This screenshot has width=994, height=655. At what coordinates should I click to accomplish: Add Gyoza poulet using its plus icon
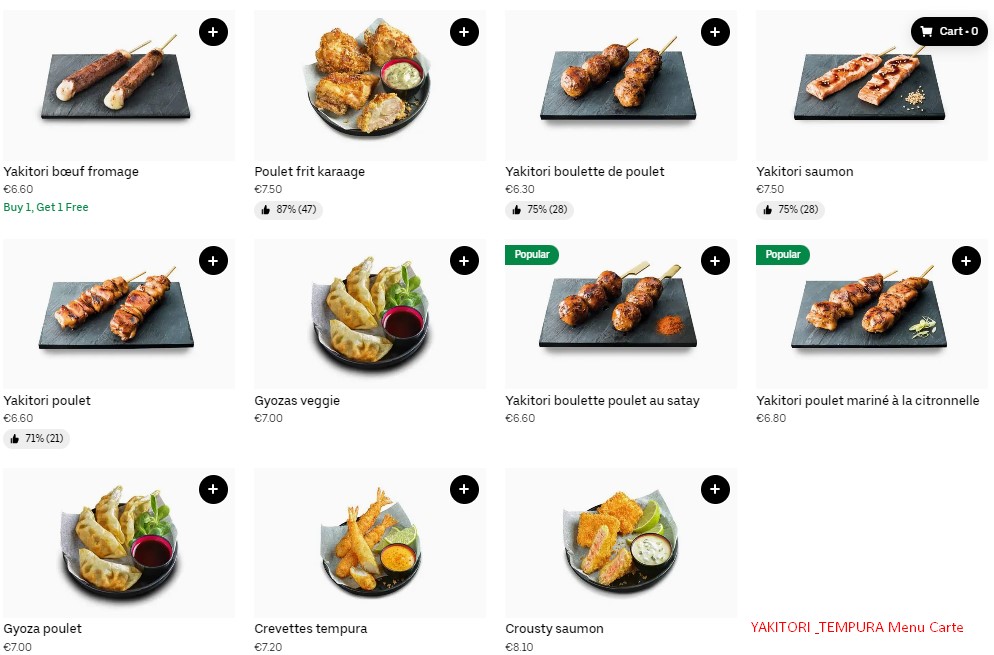pyautogui.click(x=213, y=490)
